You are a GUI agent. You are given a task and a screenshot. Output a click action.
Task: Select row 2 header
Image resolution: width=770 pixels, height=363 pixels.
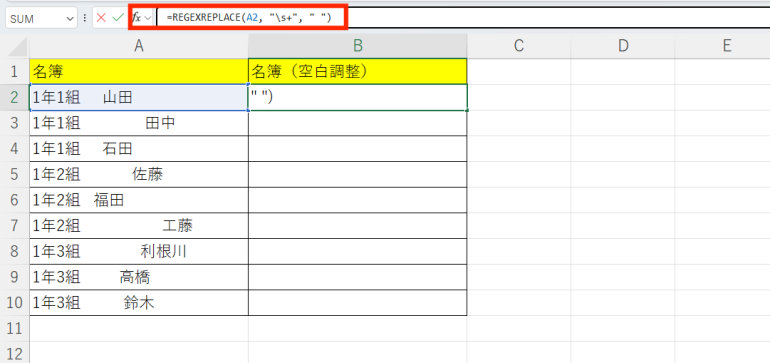pos(15,97)
